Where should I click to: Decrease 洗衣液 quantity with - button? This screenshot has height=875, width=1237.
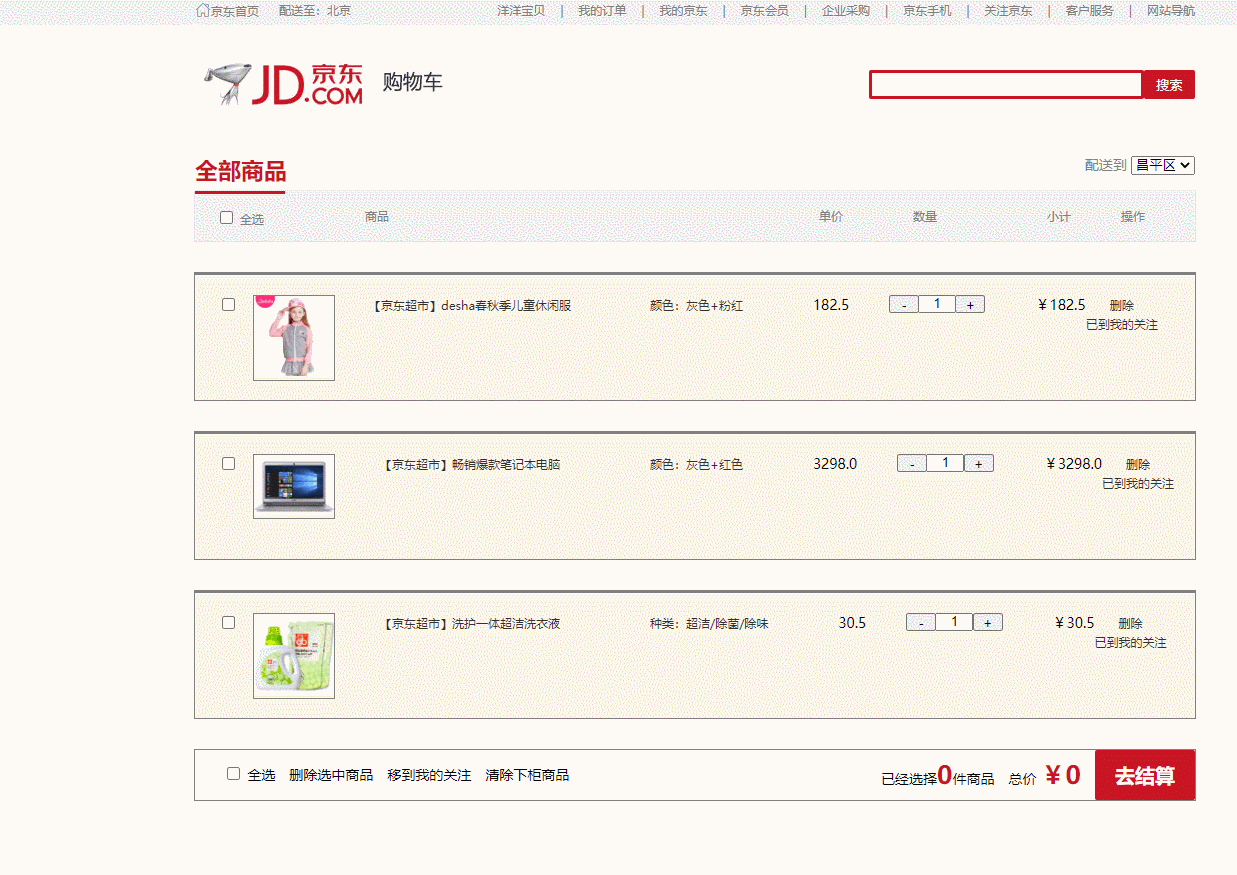pos(921,621)
